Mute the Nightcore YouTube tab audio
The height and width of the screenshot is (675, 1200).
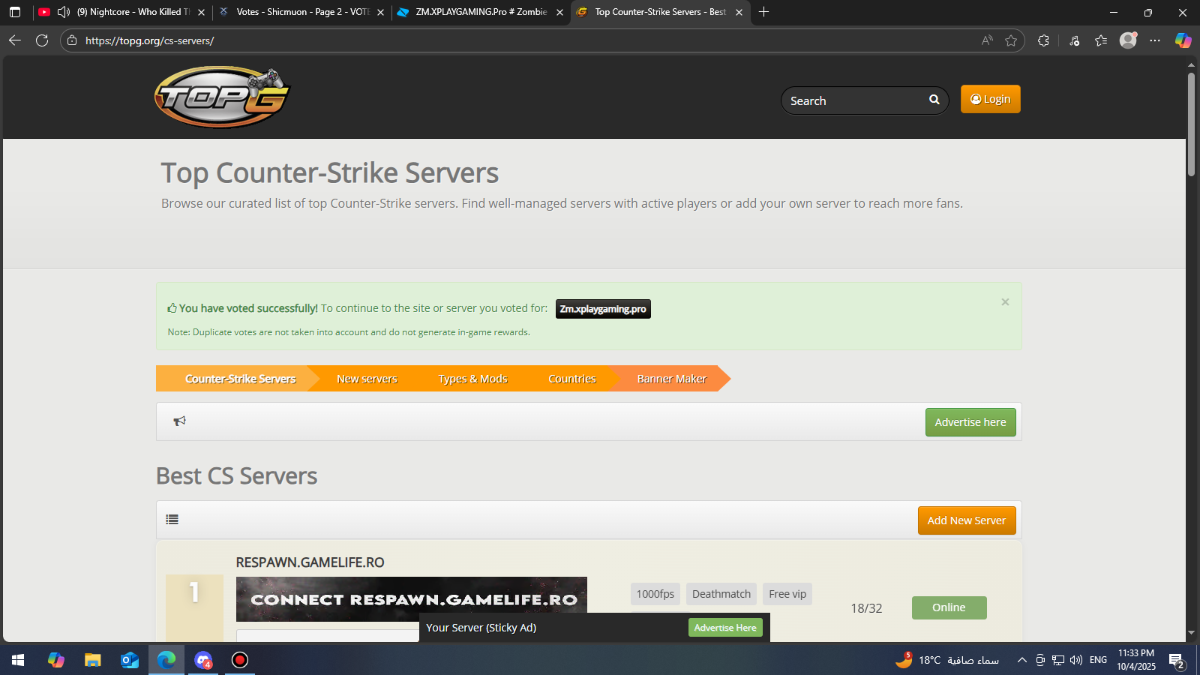[64, 12]
